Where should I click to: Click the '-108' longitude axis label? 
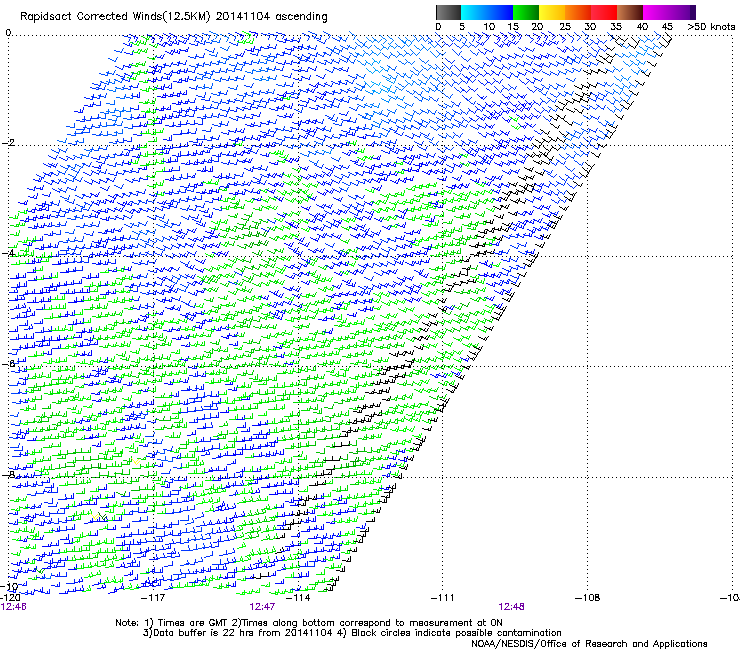click(588, 598)
